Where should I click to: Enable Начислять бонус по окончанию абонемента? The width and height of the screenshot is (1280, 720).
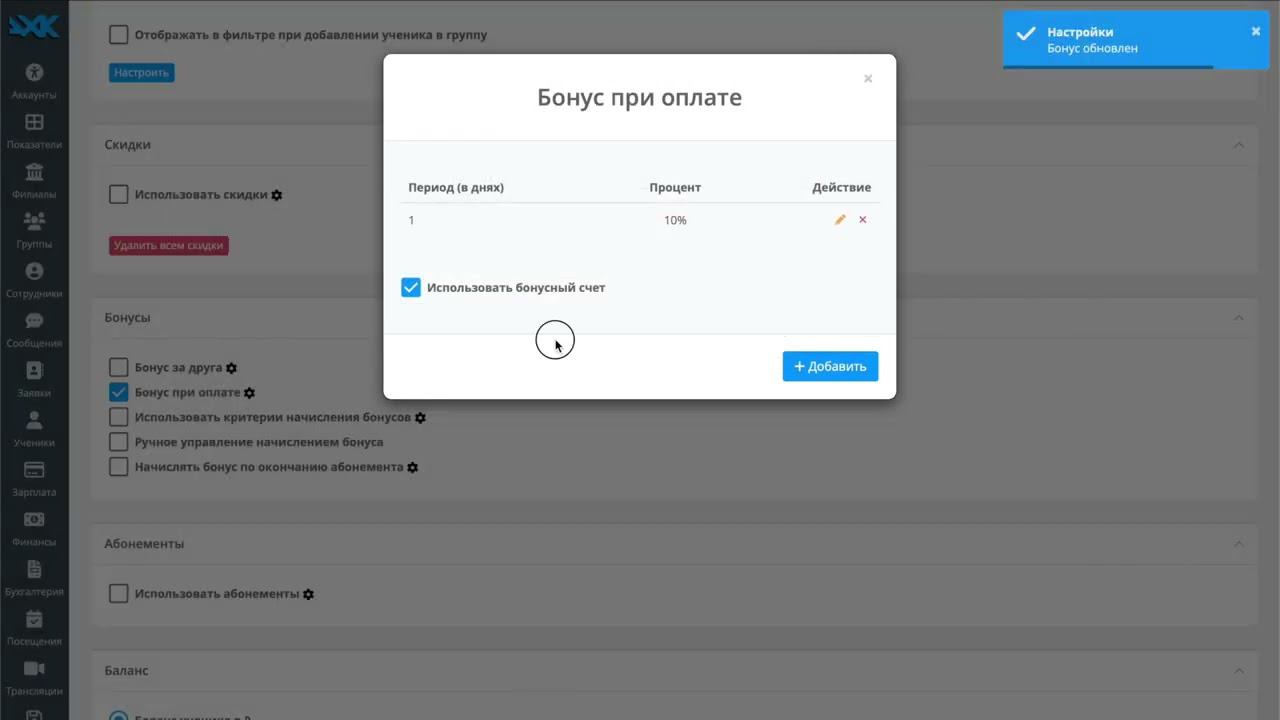coord(119,467)
